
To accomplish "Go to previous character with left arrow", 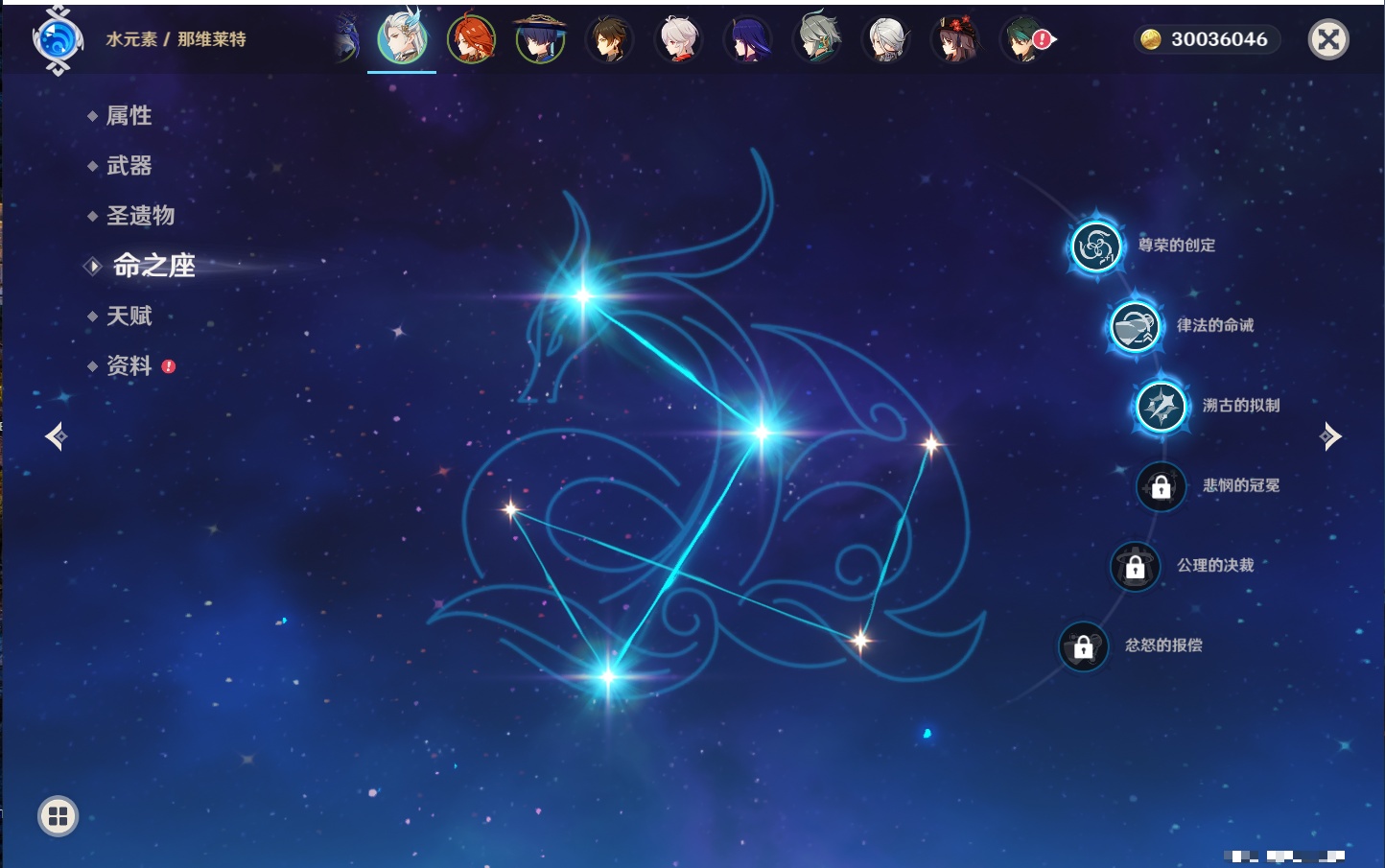I will pos(56,436).
